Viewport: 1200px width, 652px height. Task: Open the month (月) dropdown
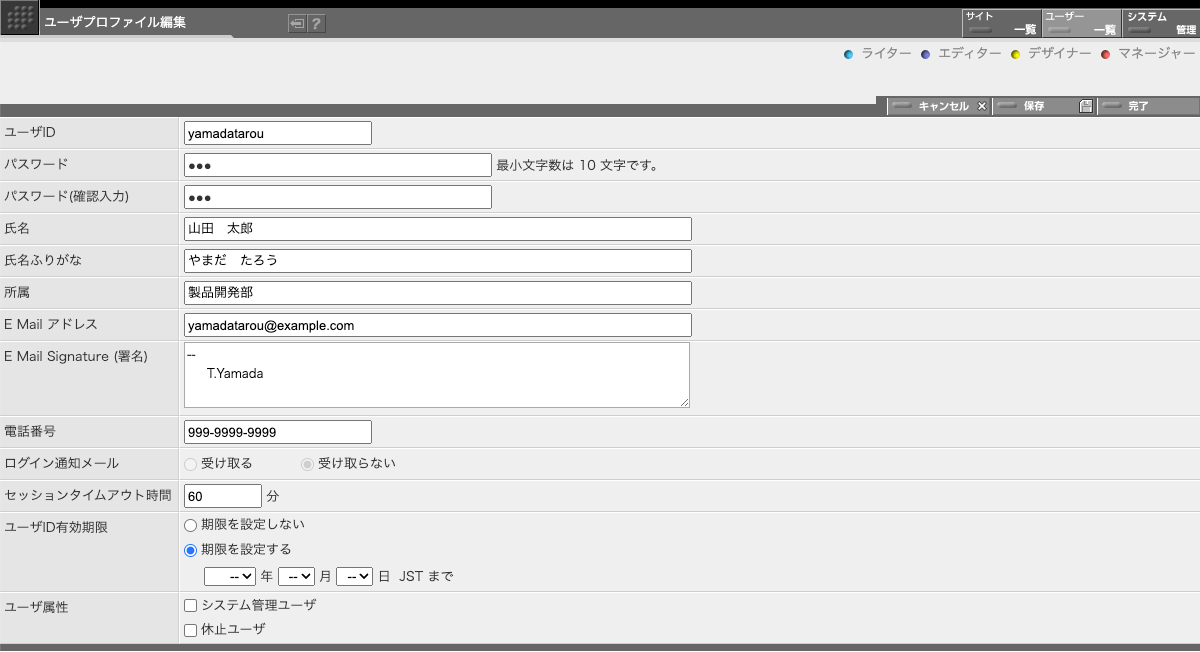tap(296, 576)
